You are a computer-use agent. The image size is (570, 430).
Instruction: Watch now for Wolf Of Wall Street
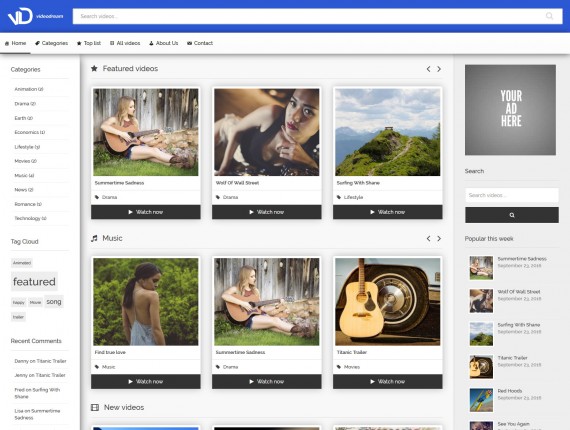click(267, 212)
